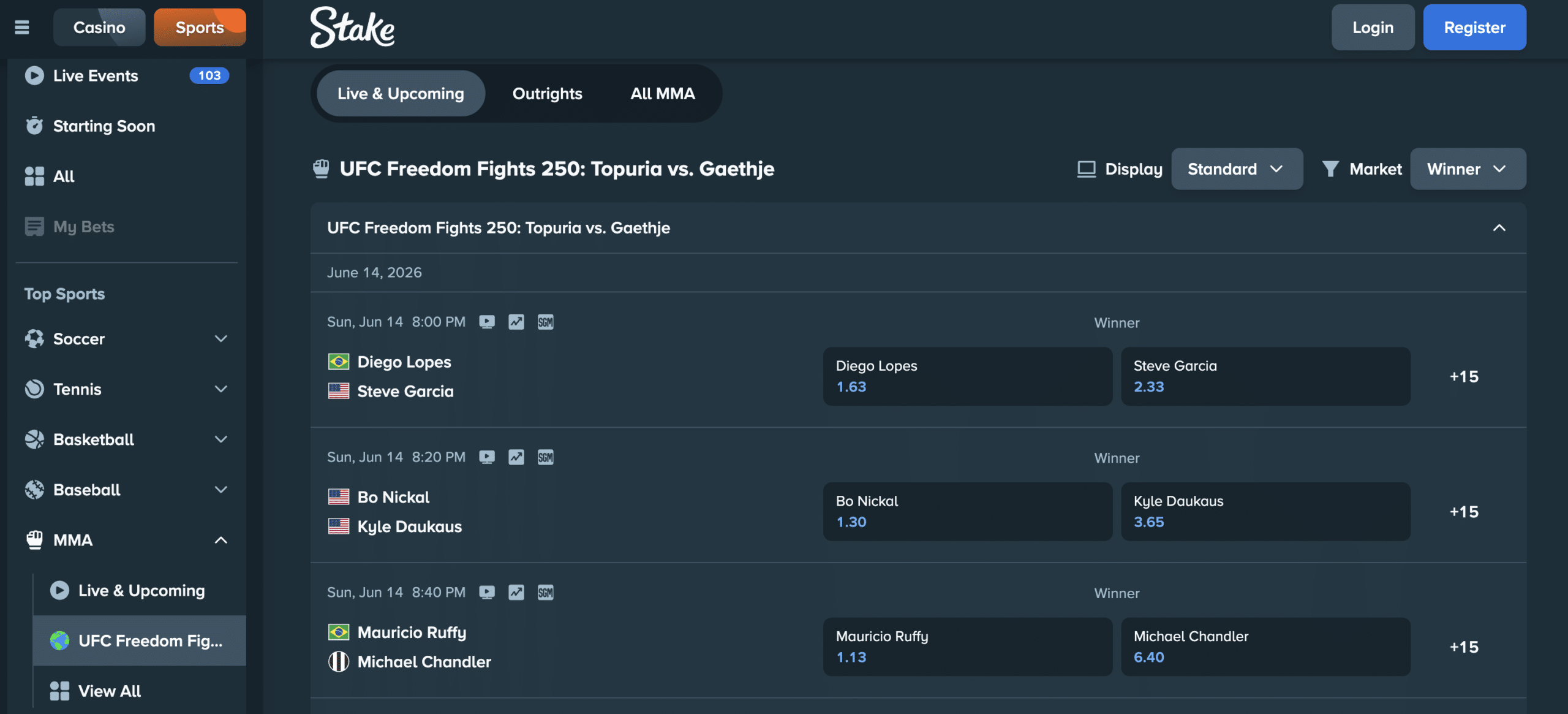
Task: Switch to the Sports tab
Action: 200,28
